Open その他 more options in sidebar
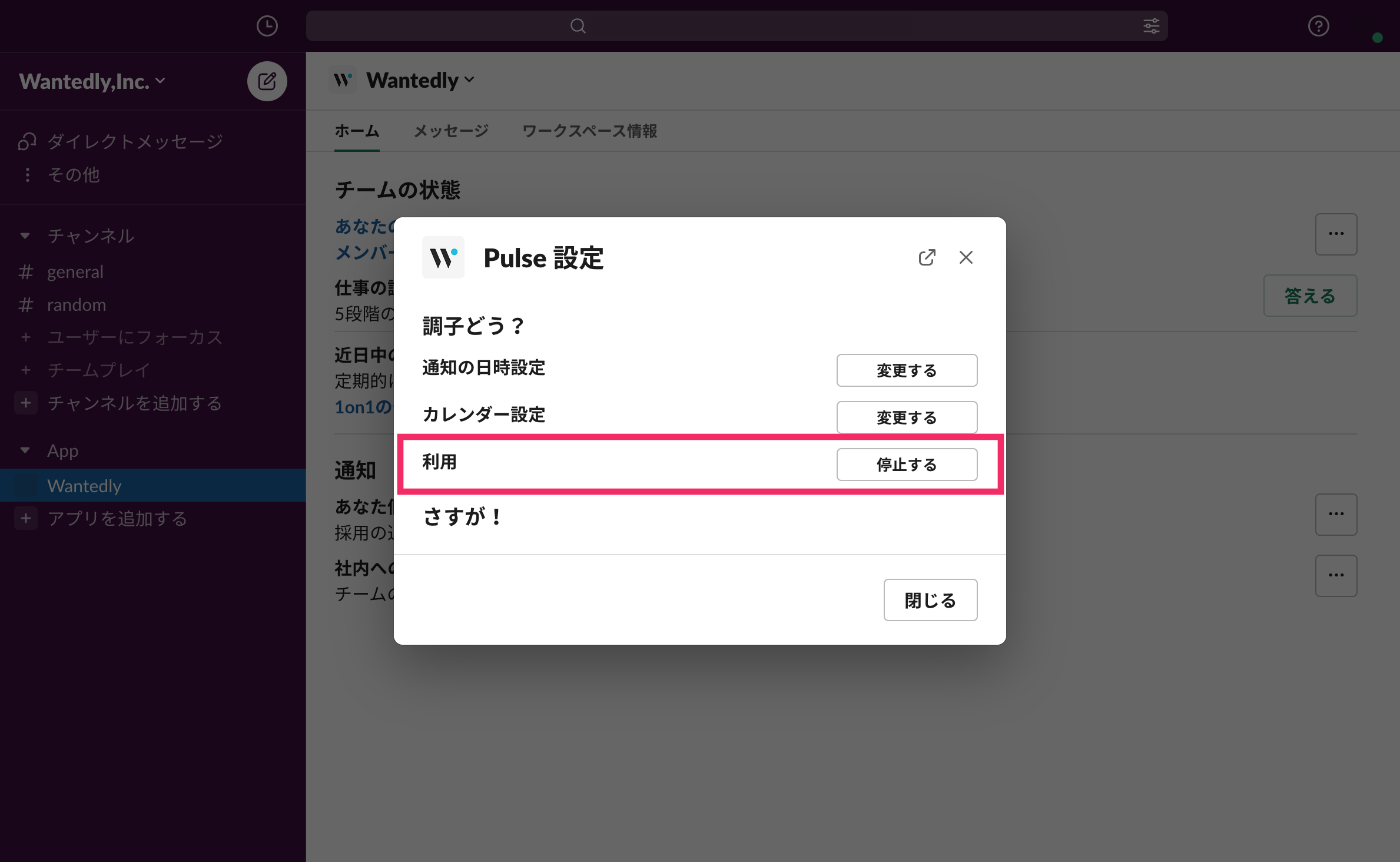 pyautogui.click(x=73, y=175)
